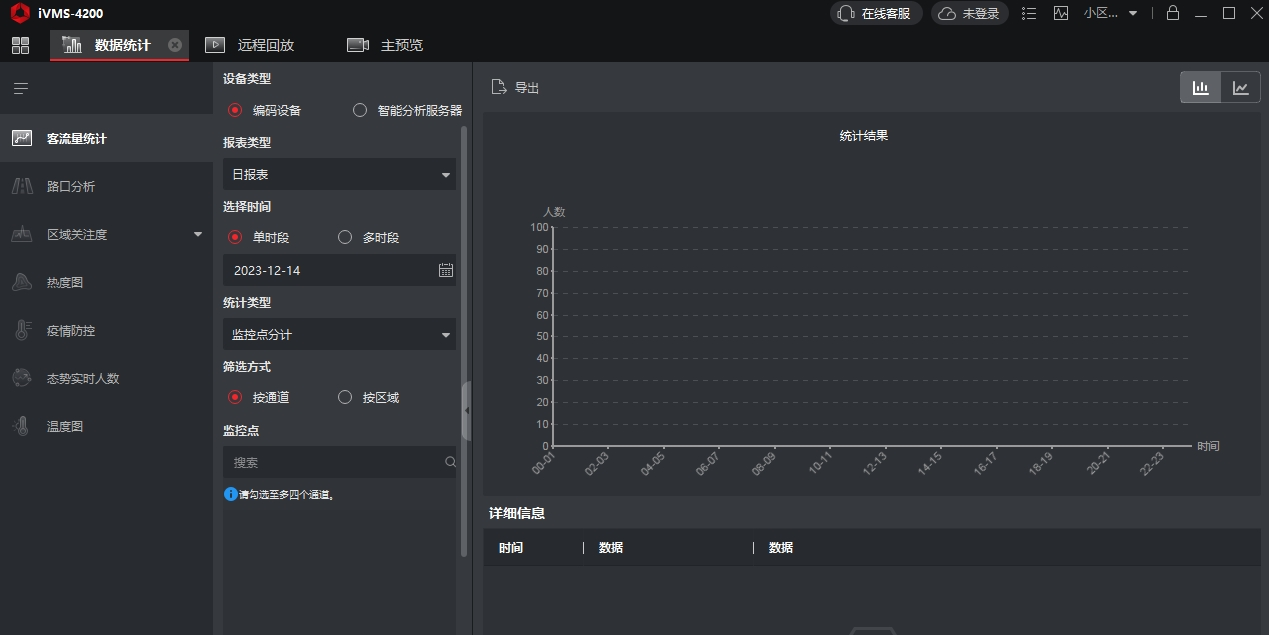Collapse the filter panel using side handle
The height and width of the screenshot is (635, 1269).
point(466,410)
